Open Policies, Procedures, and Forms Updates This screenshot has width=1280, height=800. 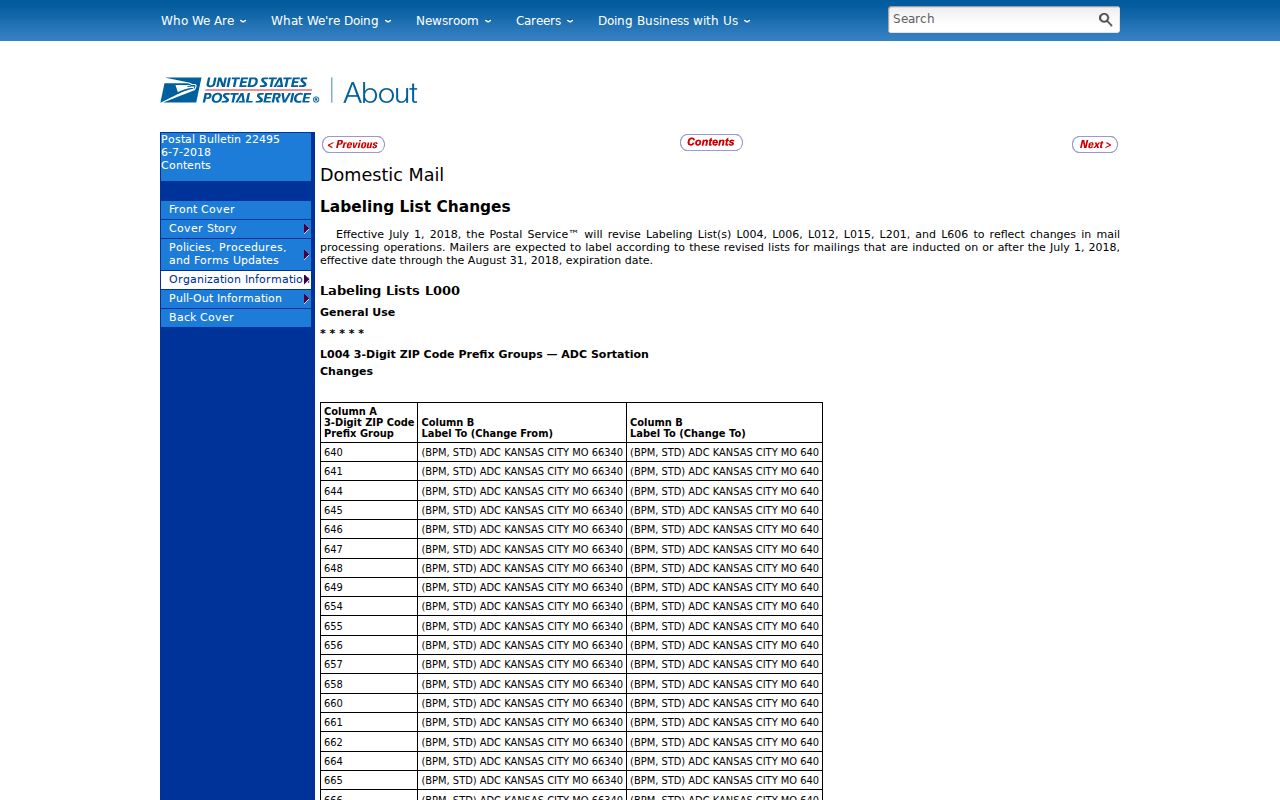tap(236, 254)
